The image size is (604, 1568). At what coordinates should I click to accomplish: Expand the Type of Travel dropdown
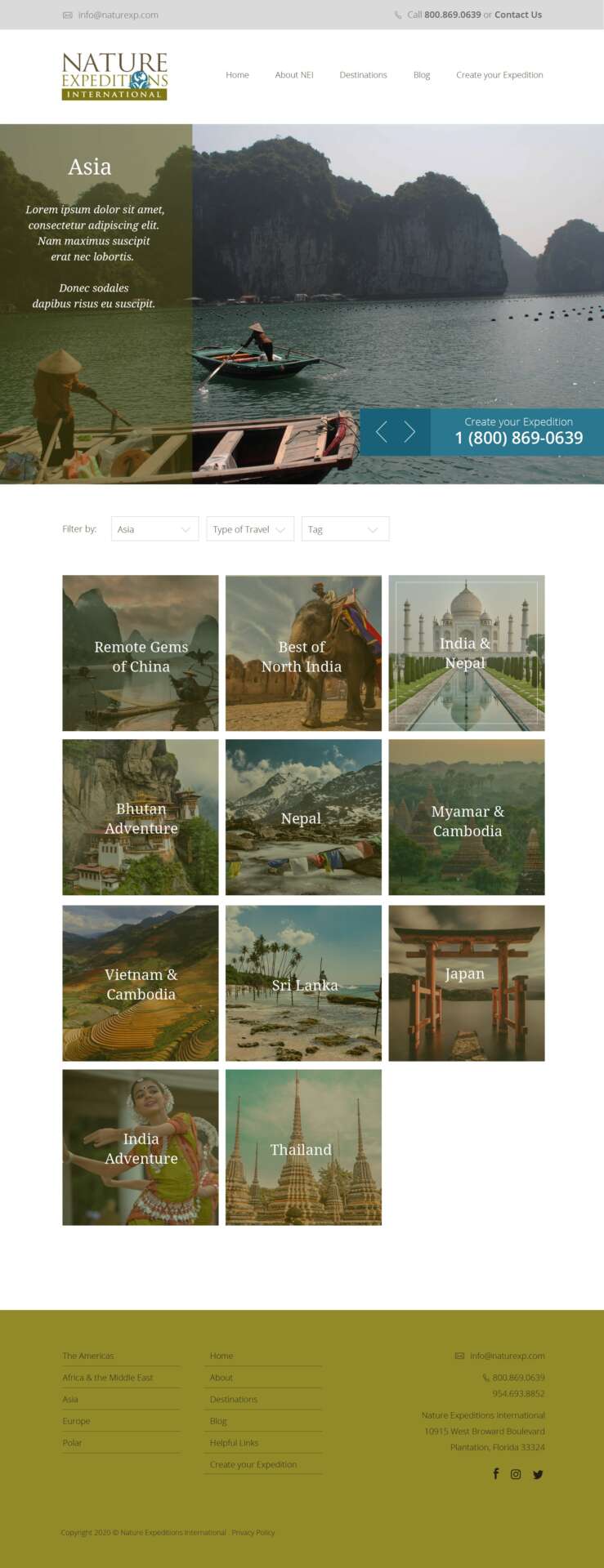[249, 529]
